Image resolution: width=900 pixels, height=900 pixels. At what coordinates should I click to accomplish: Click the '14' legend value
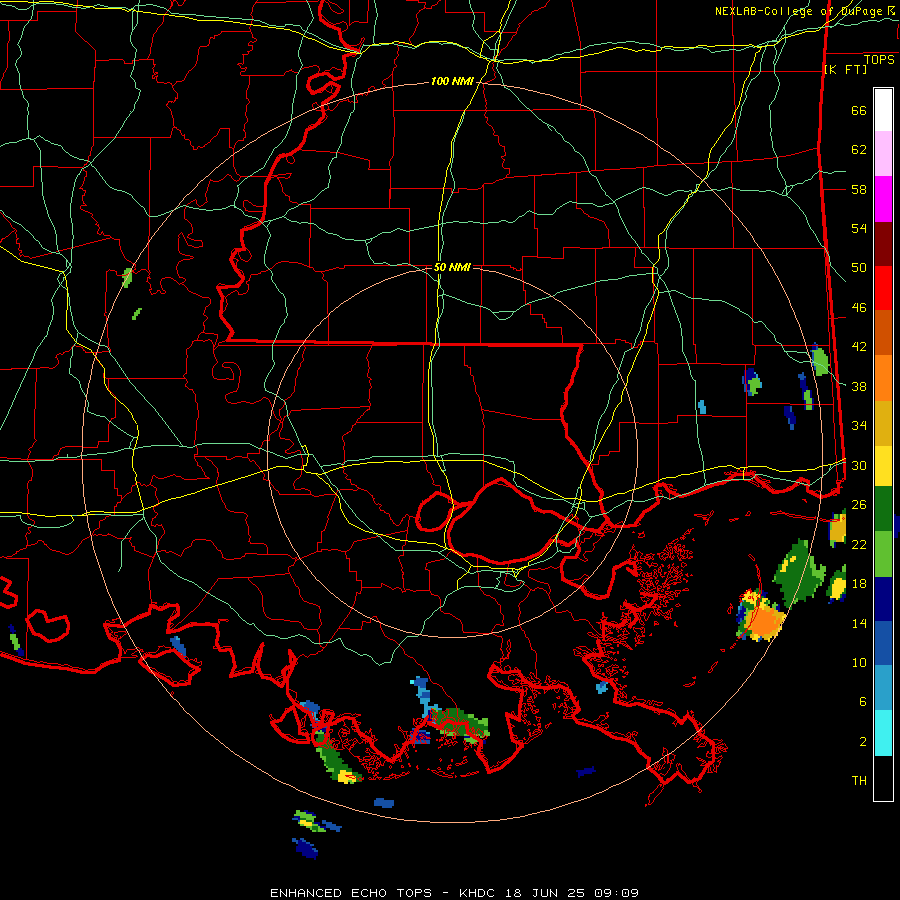click(x=859, y=623)
